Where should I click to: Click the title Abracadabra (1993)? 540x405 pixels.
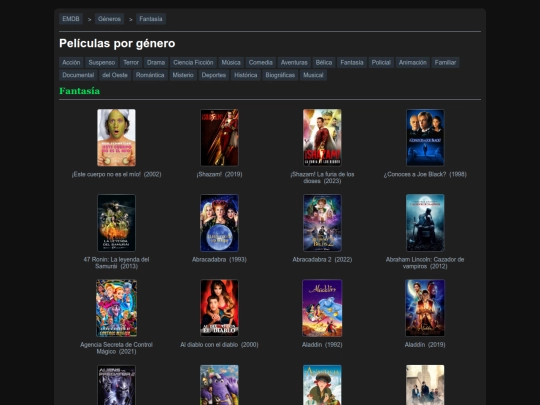(219, 260)
